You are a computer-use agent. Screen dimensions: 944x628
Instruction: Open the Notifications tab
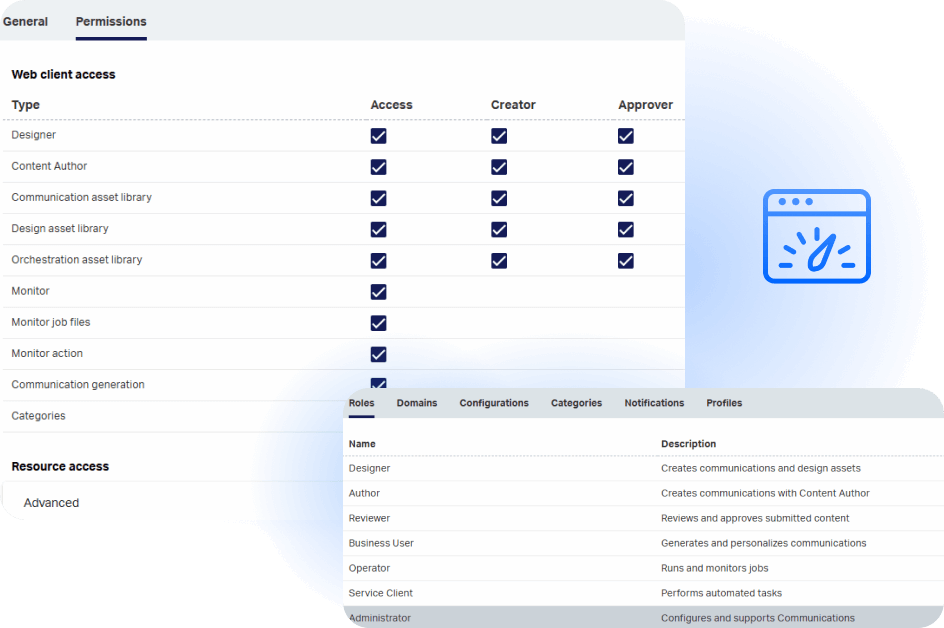[x=654, y=403]
